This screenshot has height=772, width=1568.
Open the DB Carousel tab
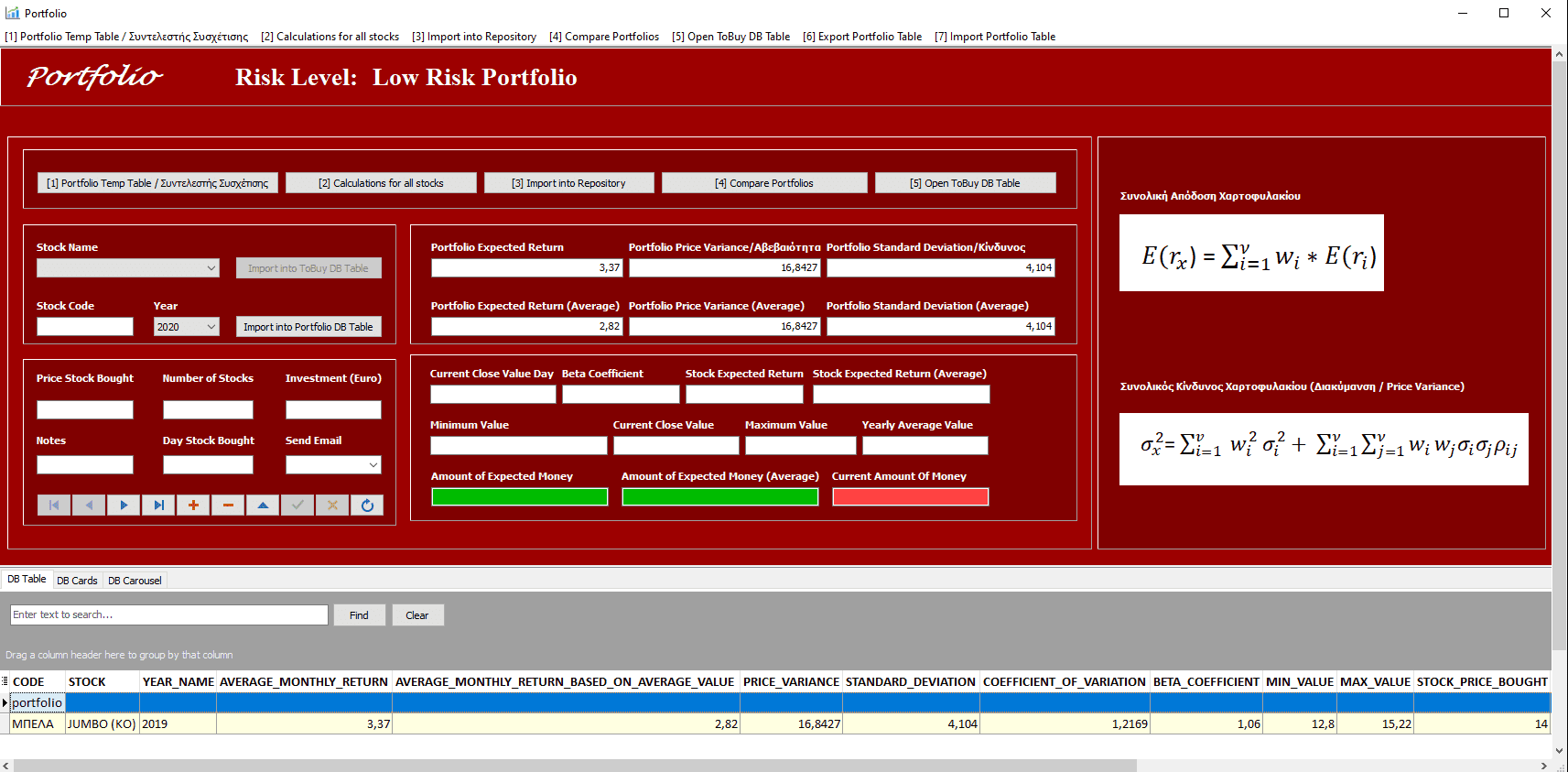[135, 581]
